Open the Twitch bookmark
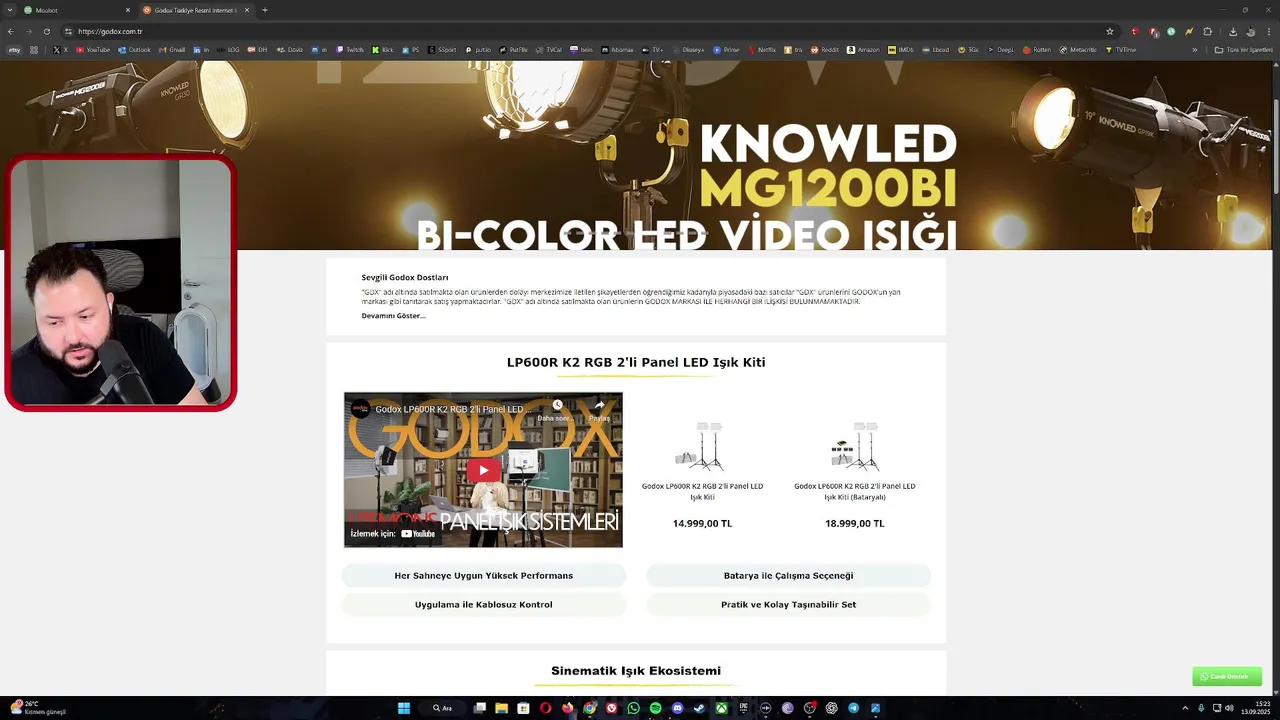Viewport: 1280px width, 720px height. tap(350, 49)
